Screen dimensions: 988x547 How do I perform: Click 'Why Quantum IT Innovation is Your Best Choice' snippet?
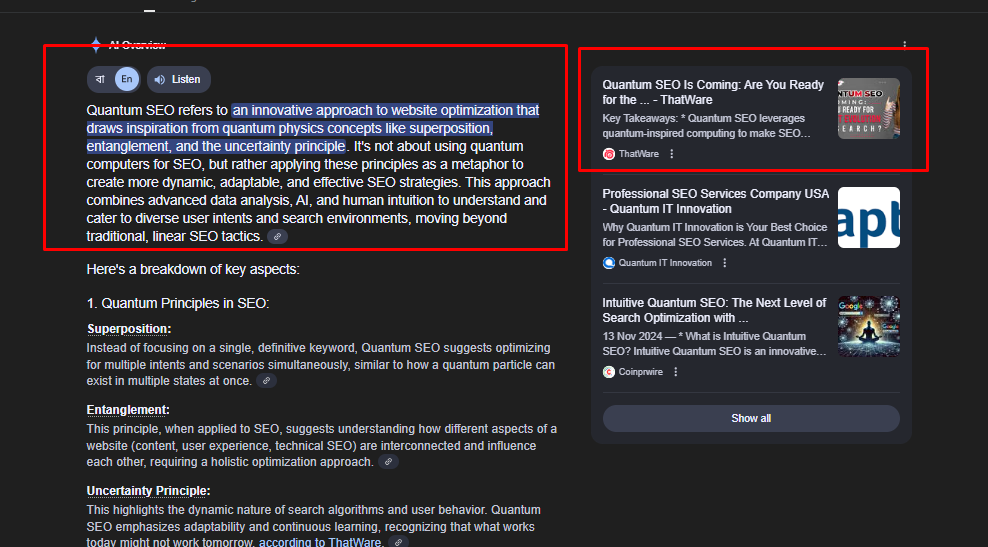[x=715, y=235]
